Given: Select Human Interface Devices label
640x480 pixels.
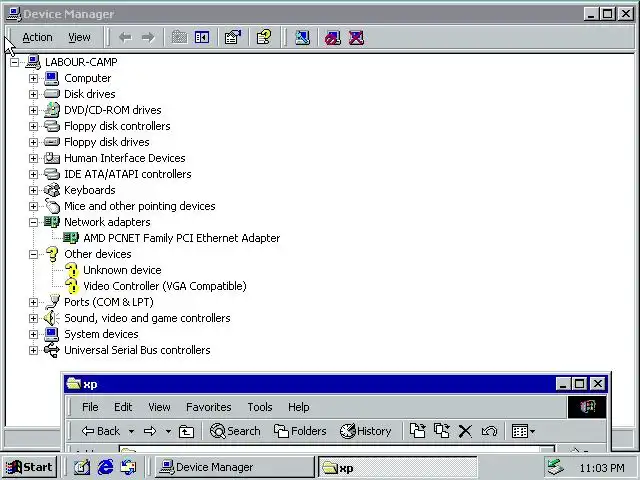Looking at the screenshot, I should (x=124, y=158).
